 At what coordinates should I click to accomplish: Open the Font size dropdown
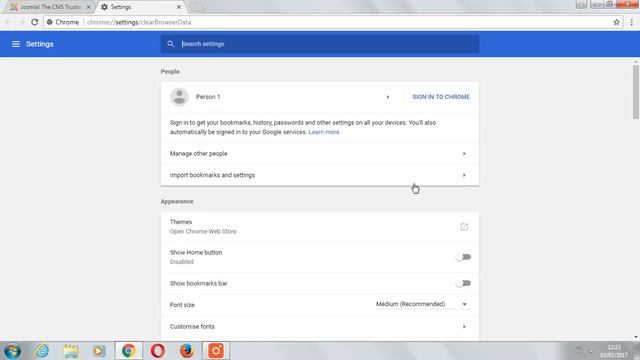tap(422, 304)
